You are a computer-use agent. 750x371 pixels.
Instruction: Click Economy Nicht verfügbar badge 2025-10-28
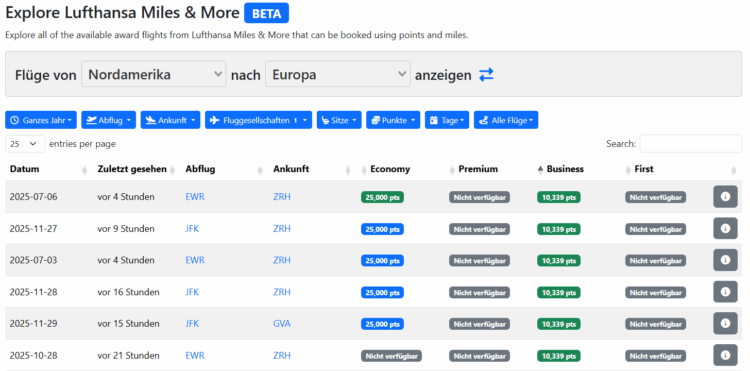click(391, 356)
